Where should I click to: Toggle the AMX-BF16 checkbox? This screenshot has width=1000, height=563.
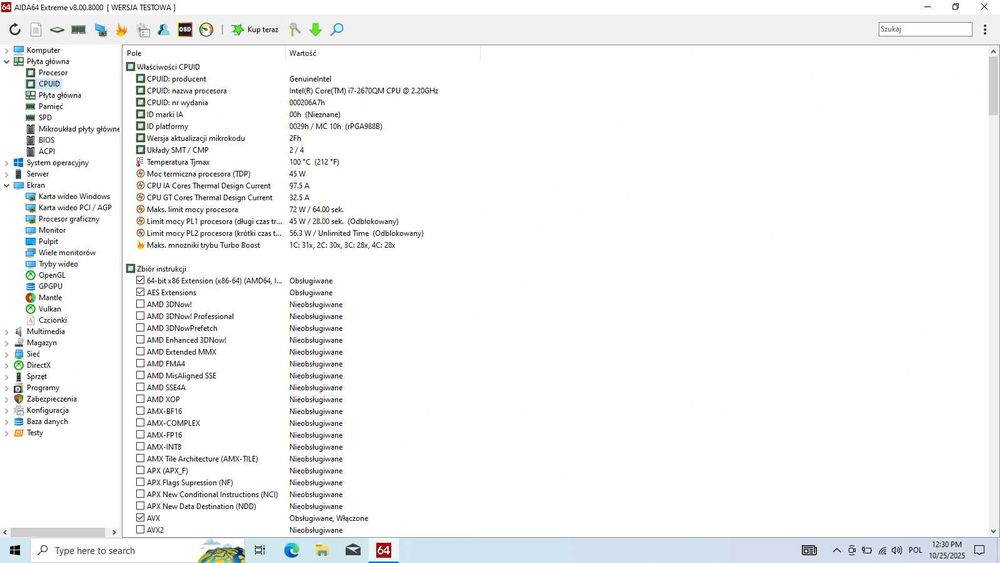pyautogui.click(x=140, y=411)
